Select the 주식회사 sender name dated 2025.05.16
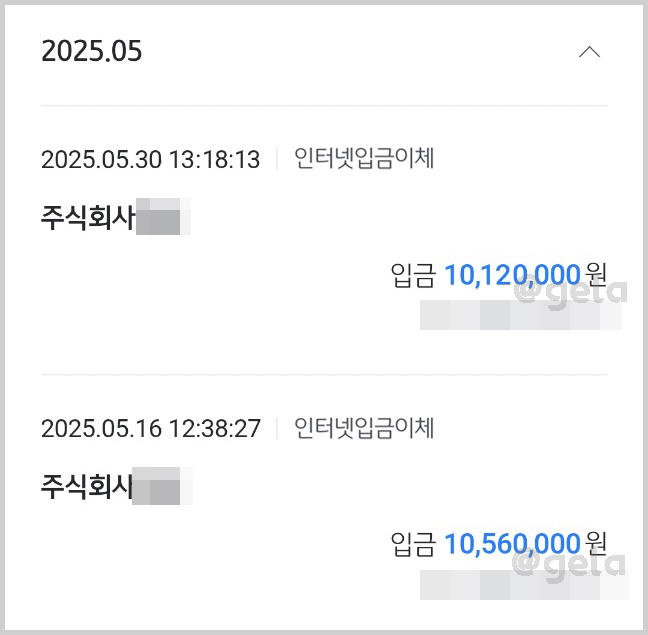 coord(87,486)
